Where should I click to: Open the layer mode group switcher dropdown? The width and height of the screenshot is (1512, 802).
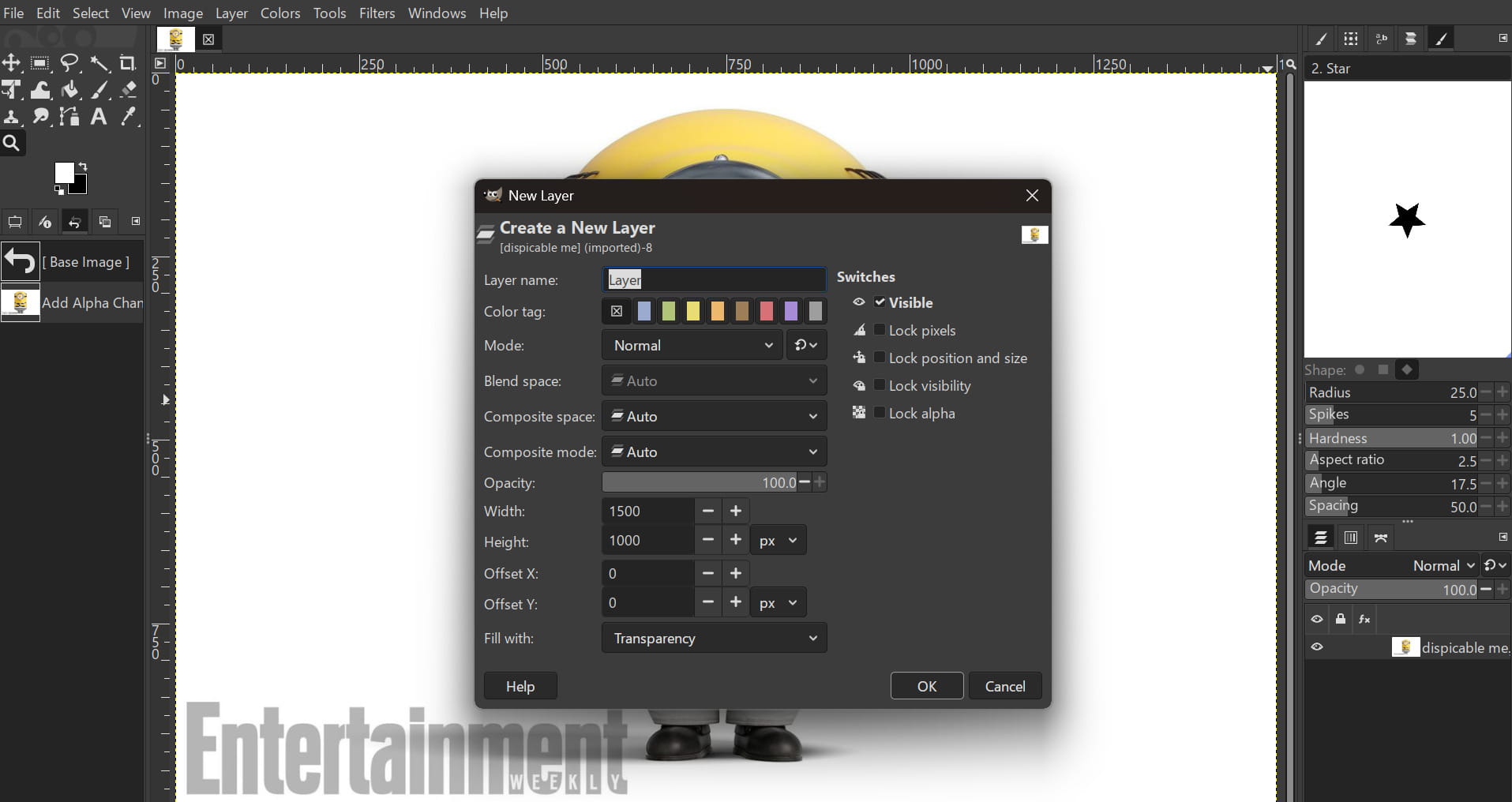click(x=806, y=346)
